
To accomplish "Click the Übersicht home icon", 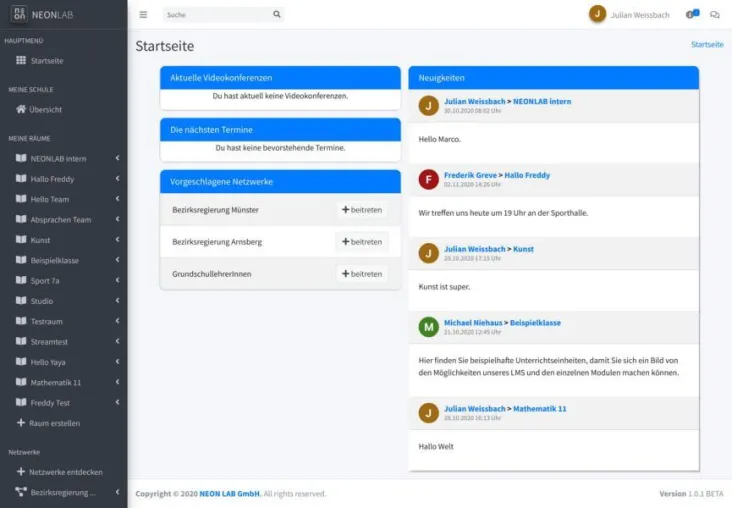I will [x=21, y=109].
